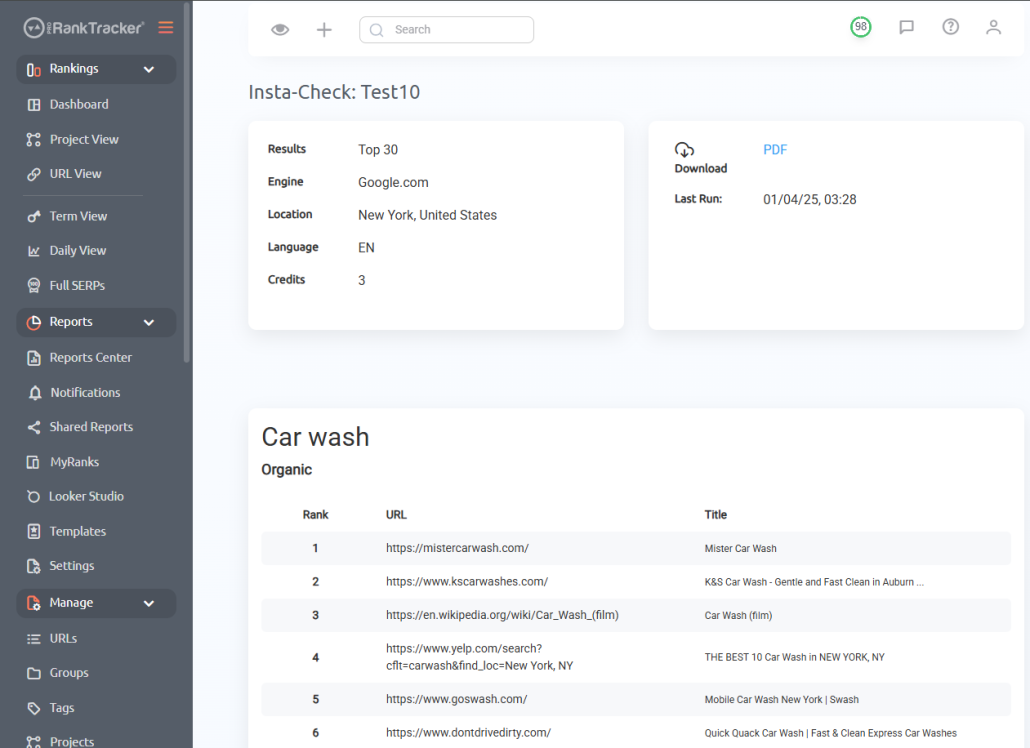Open MyRanks
The width and height of the screenshot is (1030, 748).
click(x=74, y=462)
